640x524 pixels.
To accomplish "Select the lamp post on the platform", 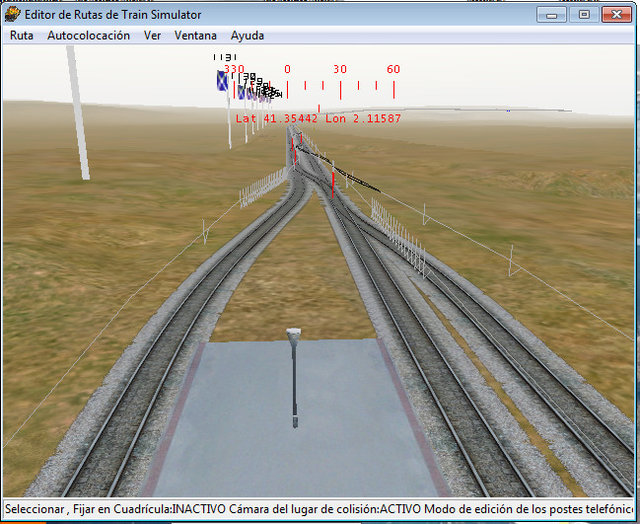I will click(294, 375).
